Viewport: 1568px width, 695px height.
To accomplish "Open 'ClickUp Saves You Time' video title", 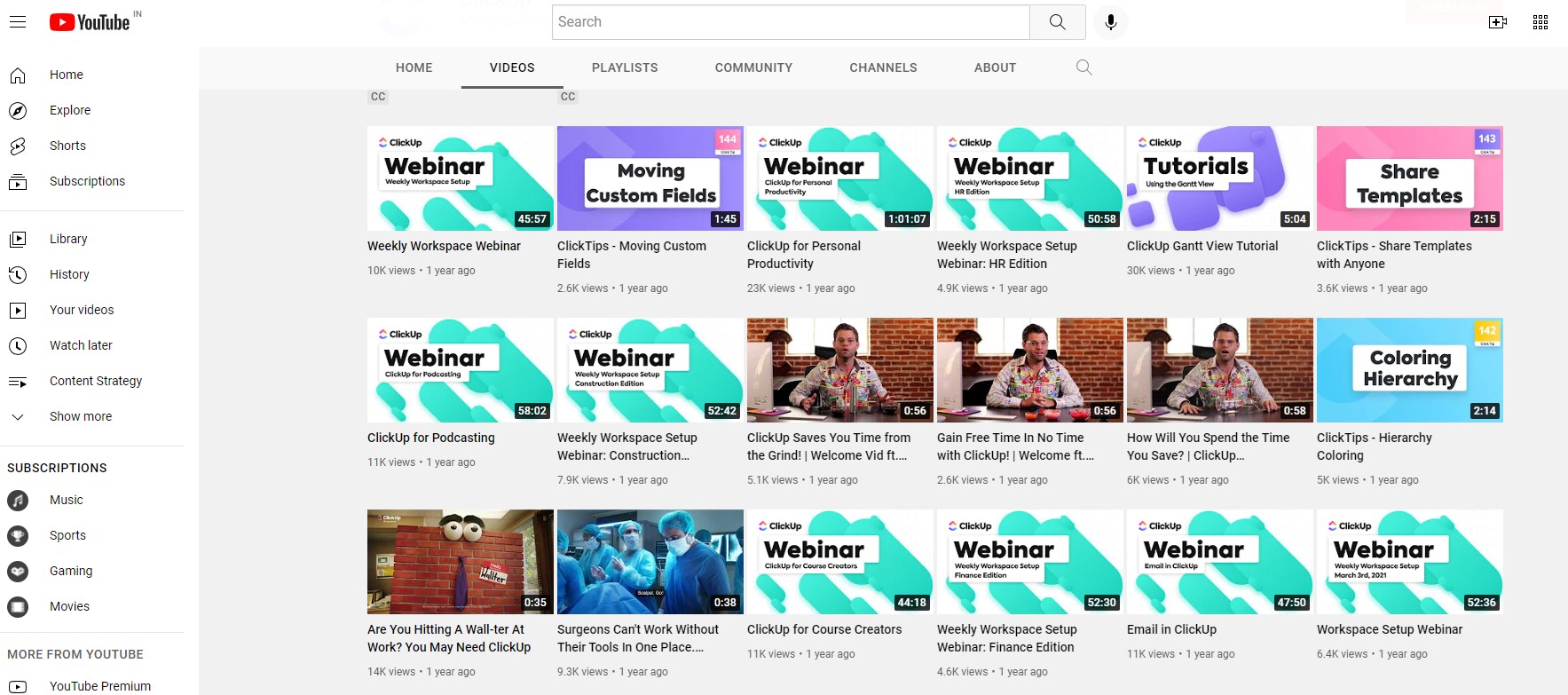I will pos(829,446).
